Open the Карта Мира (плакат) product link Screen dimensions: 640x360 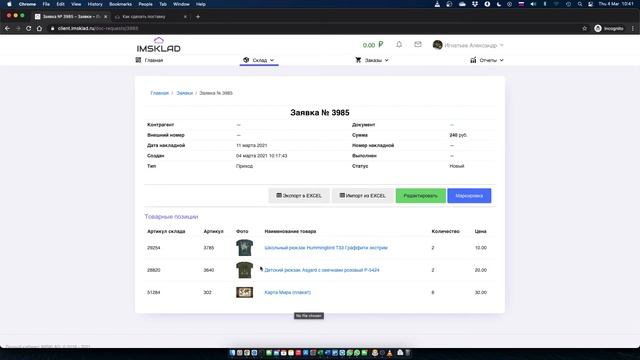tap(287, 292)
